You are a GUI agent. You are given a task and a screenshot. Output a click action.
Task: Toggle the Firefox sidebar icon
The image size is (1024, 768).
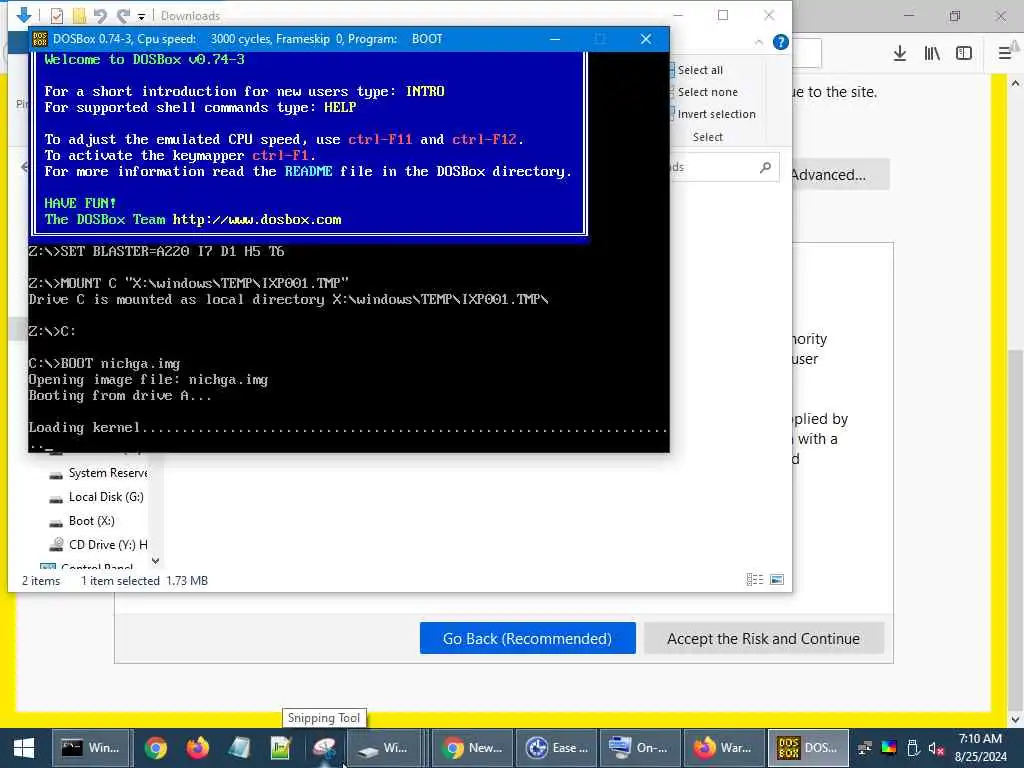click(x=964, y=54)
